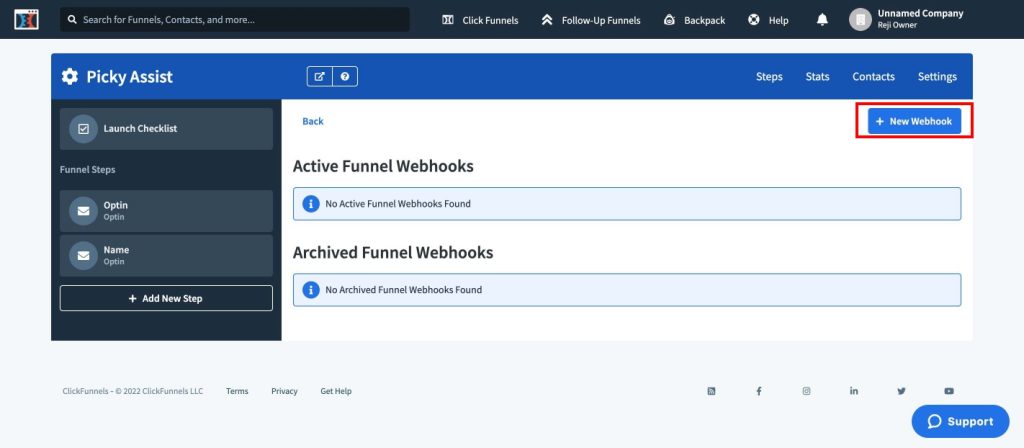Click the ClickFunnels logo icon
This screenshot has width=1024, height=448.
pos(26,20)
